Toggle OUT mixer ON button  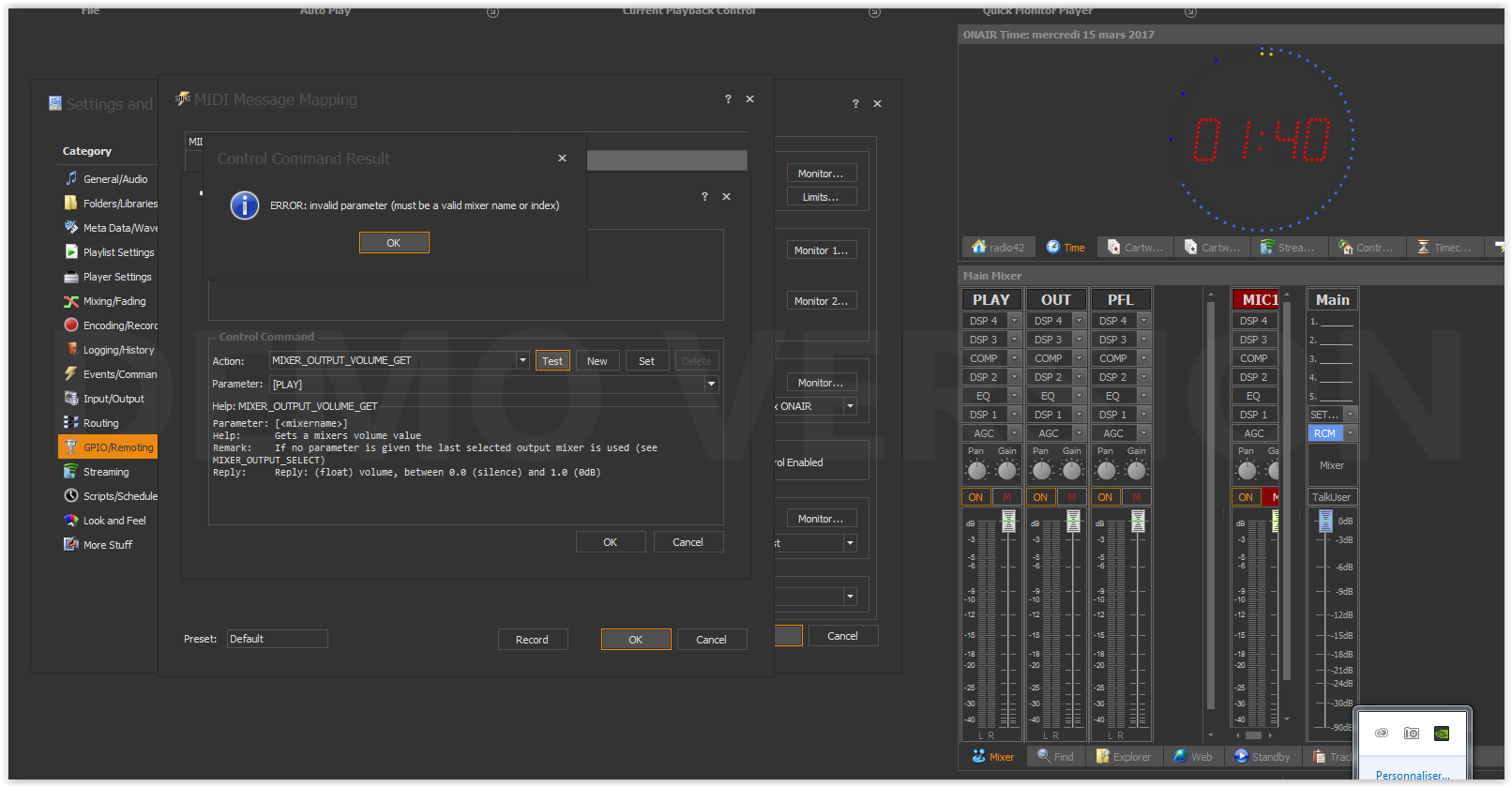[x=1041, y=497]
